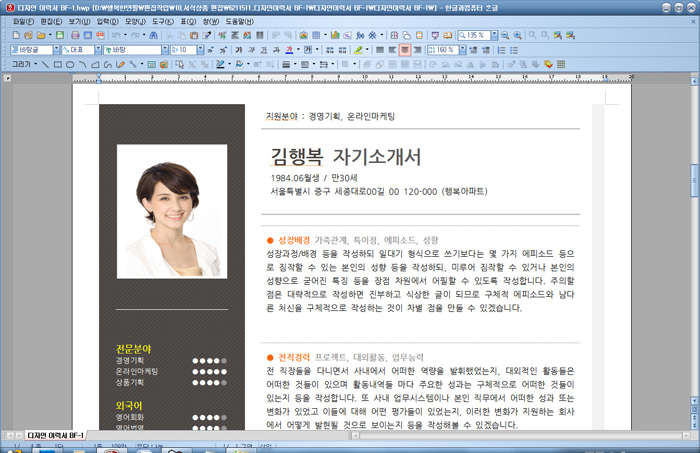
Task: Toggle justify paragraph alignment
Action: [x=380, y=50]
